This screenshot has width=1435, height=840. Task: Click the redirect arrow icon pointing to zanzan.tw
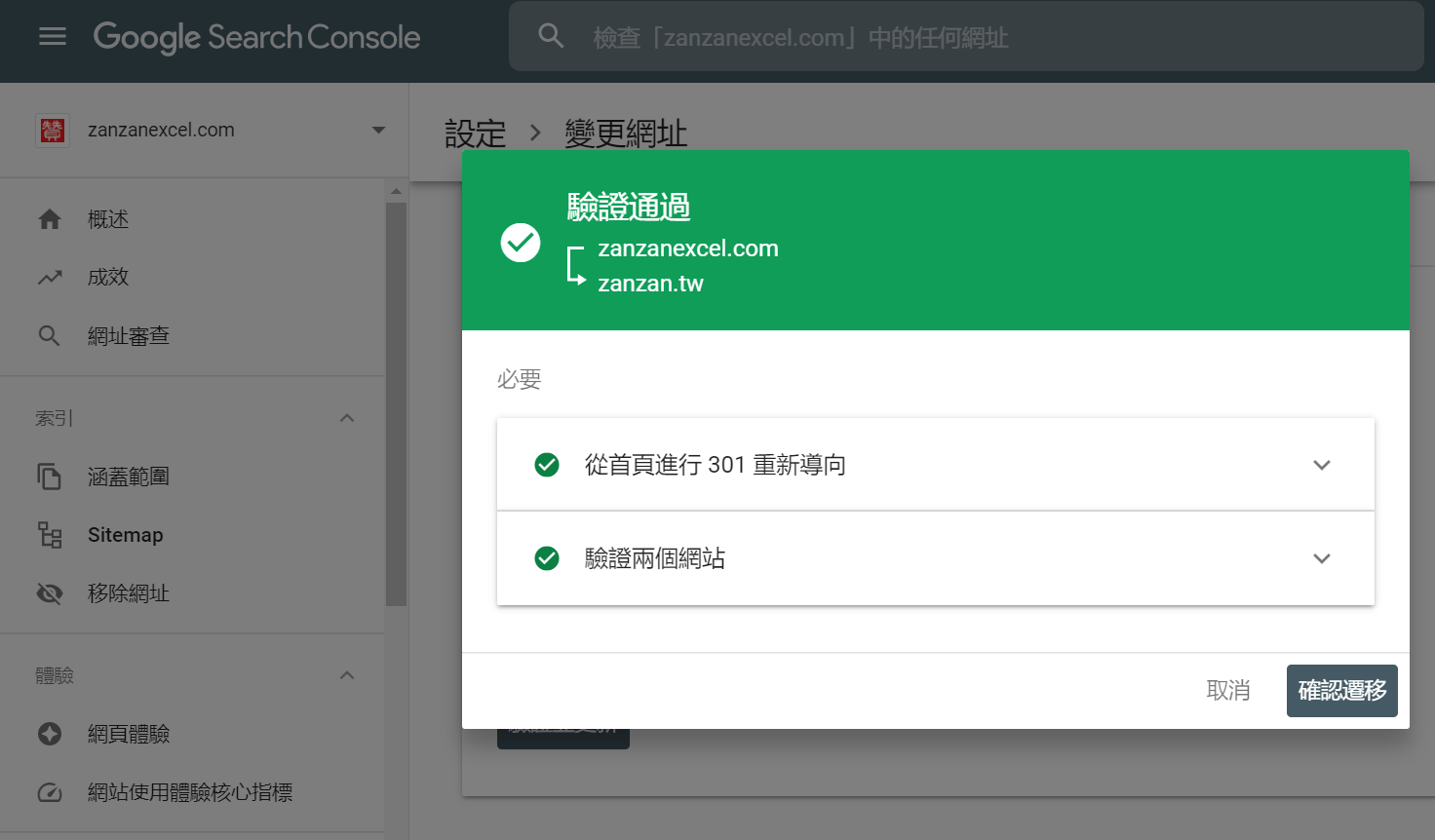576,265
